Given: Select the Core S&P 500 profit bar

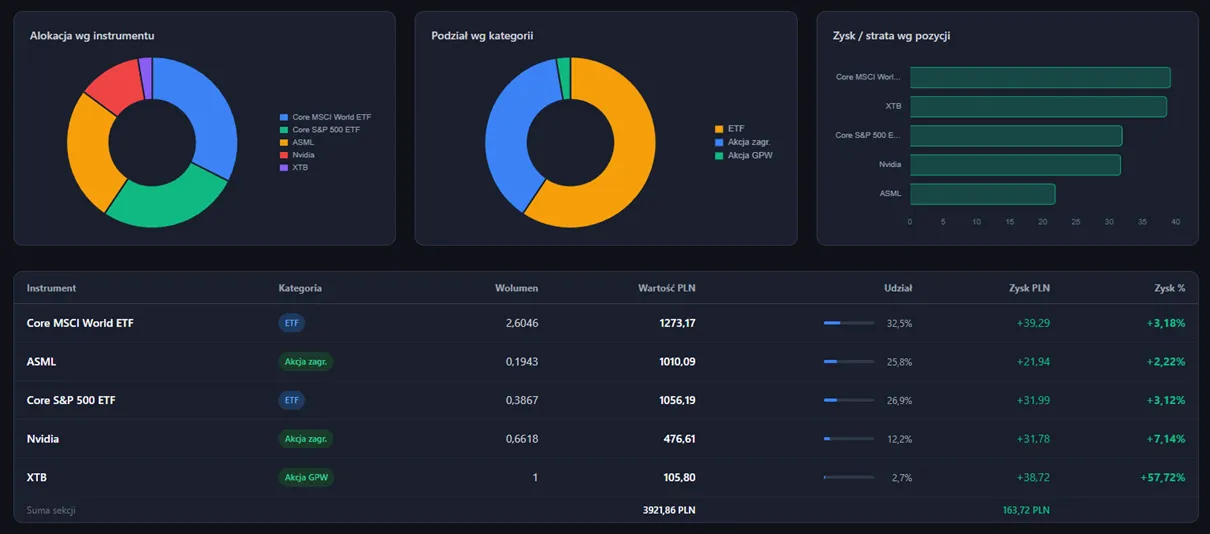Looking at the screenshot, I should tap(1016, 135).
